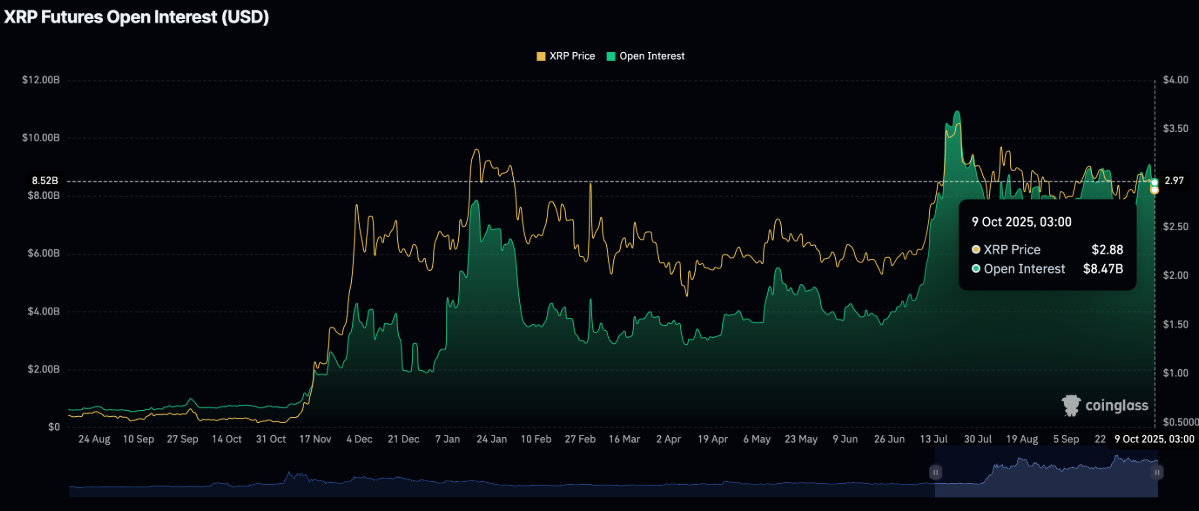Click the yellow XRP Price legend square
This screenshot has width=1199, height=511.
tap(542, 57)
